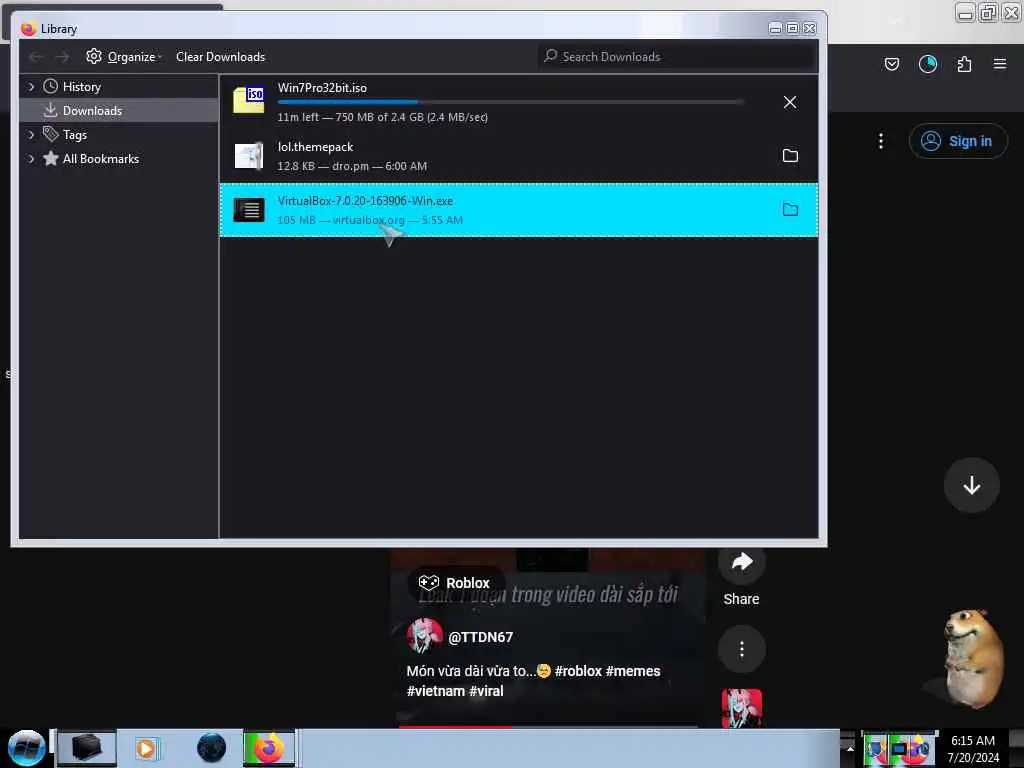Screen dimensions: 1024x768
Task: Select Tags in the sidebar
Action: tap(74, 135)
